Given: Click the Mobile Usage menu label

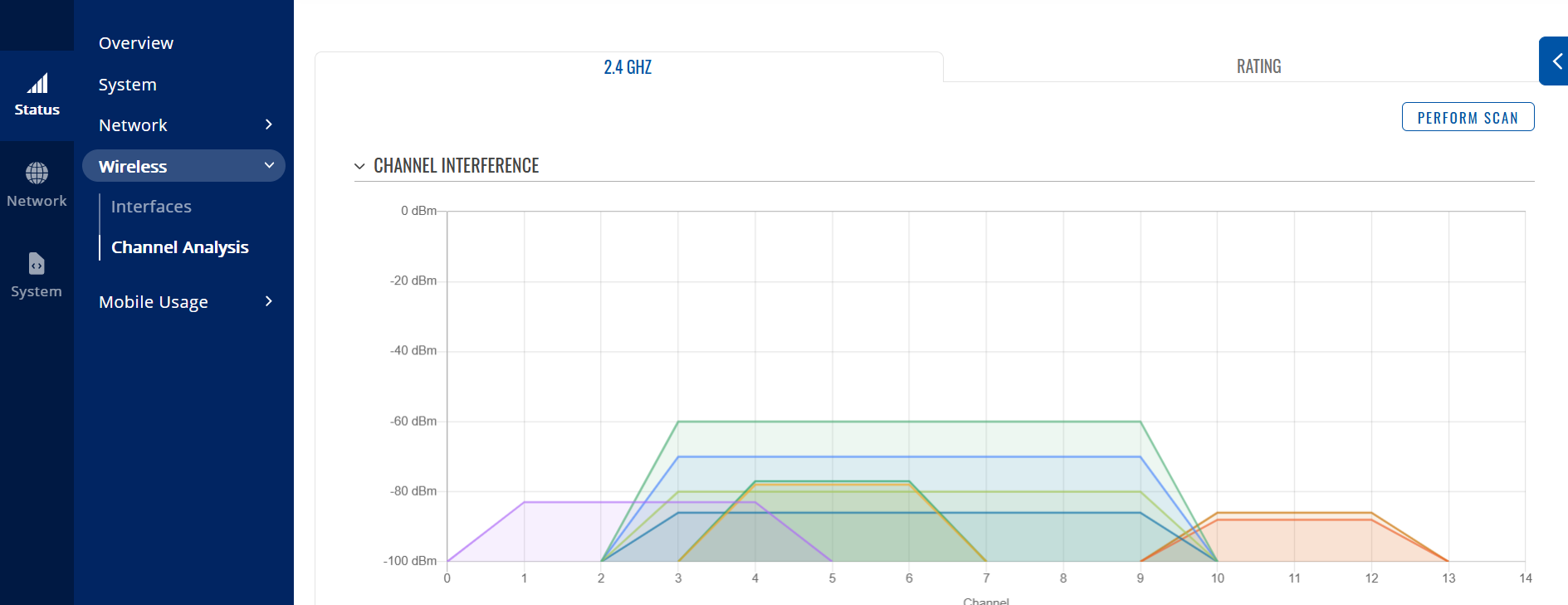Looking at the screenshot, I should click(154, 302).
